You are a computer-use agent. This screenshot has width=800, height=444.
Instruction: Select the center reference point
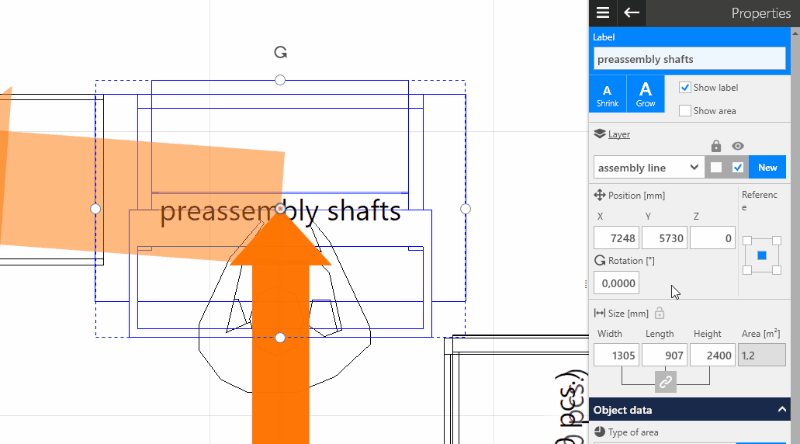click(762, 255)
